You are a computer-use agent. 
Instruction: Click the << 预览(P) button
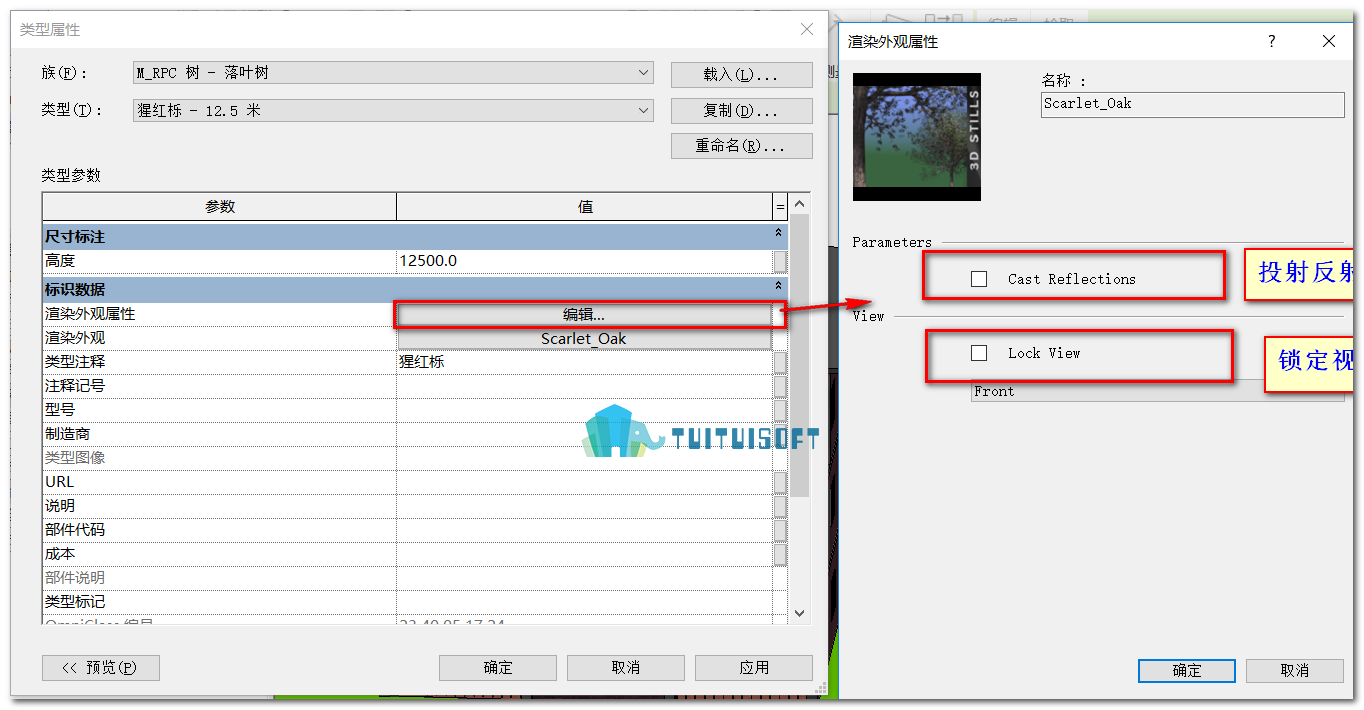click(x=101, y=668)
